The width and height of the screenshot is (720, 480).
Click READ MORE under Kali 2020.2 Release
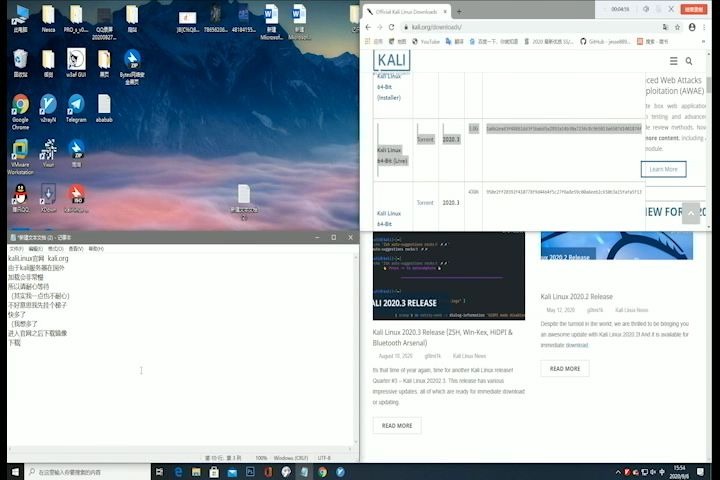[565, 369]
